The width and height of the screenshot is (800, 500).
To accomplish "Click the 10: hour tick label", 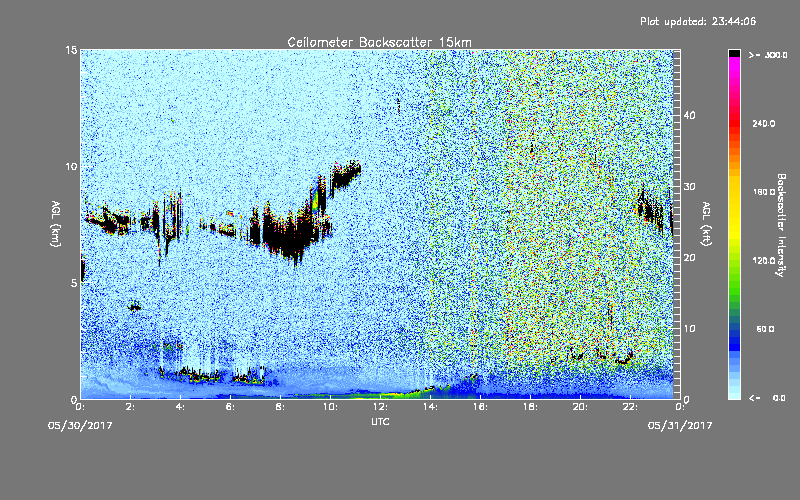I will pyautogui.click(x=331, y=407).
